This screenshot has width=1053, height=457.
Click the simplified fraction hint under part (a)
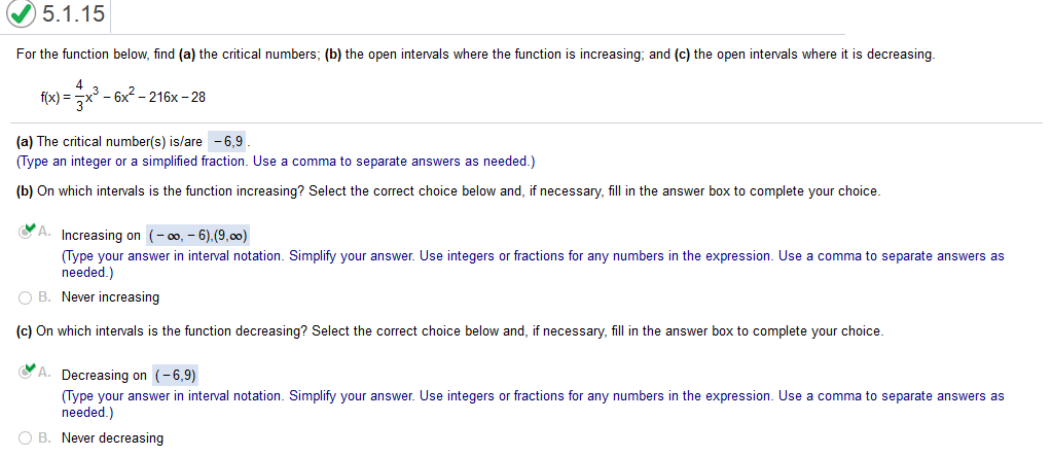(275, 162)
